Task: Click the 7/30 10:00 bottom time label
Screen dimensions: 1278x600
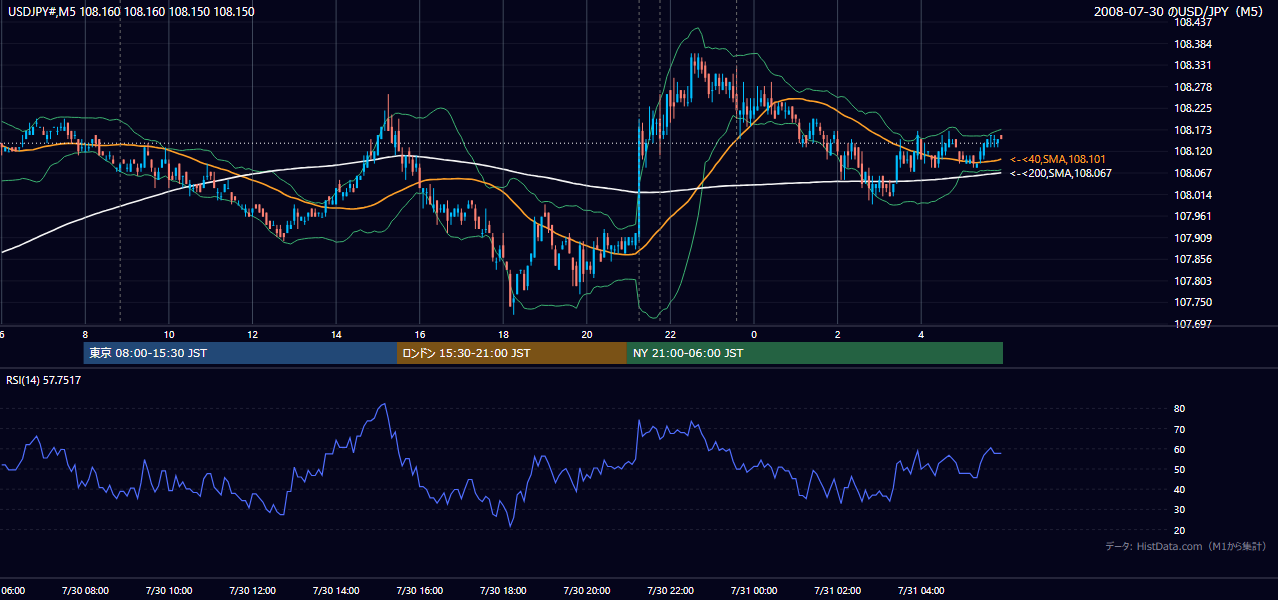Action: tap(169, 591)
